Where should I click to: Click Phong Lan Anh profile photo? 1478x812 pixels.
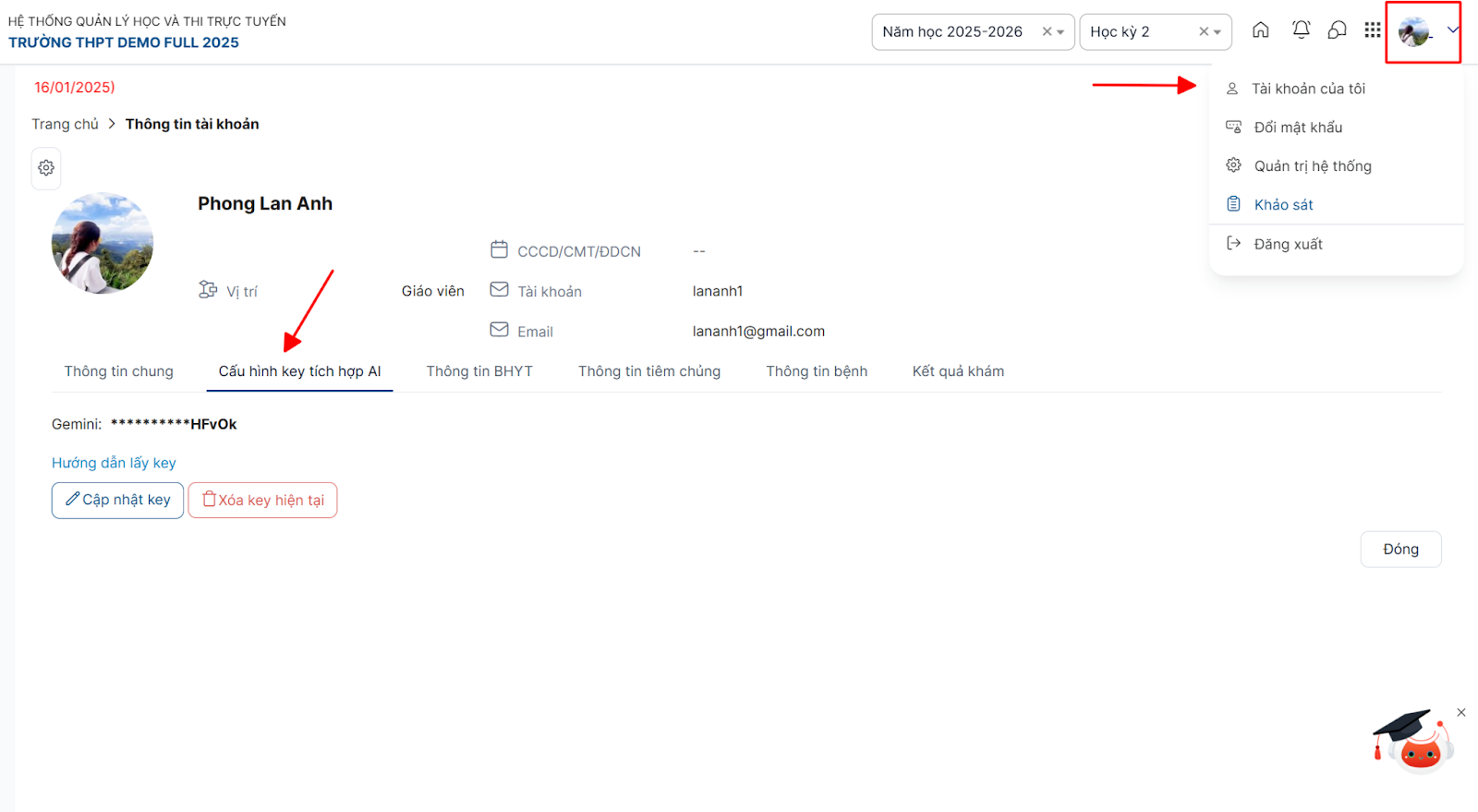tap(103, 244)
